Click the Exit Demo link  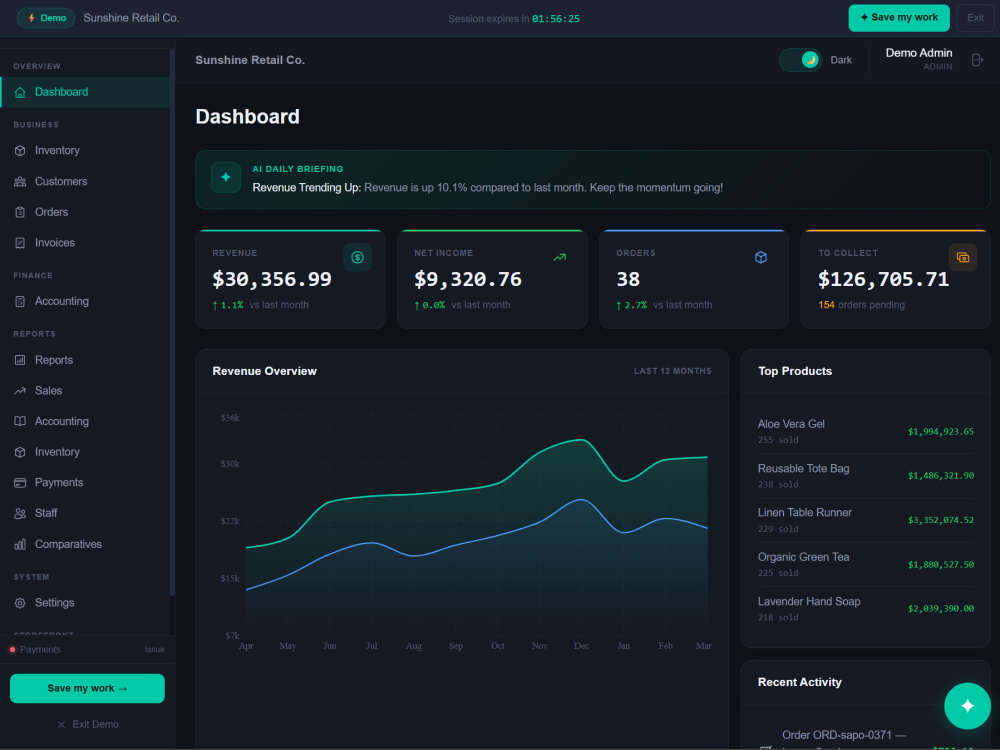coord(88,724)
